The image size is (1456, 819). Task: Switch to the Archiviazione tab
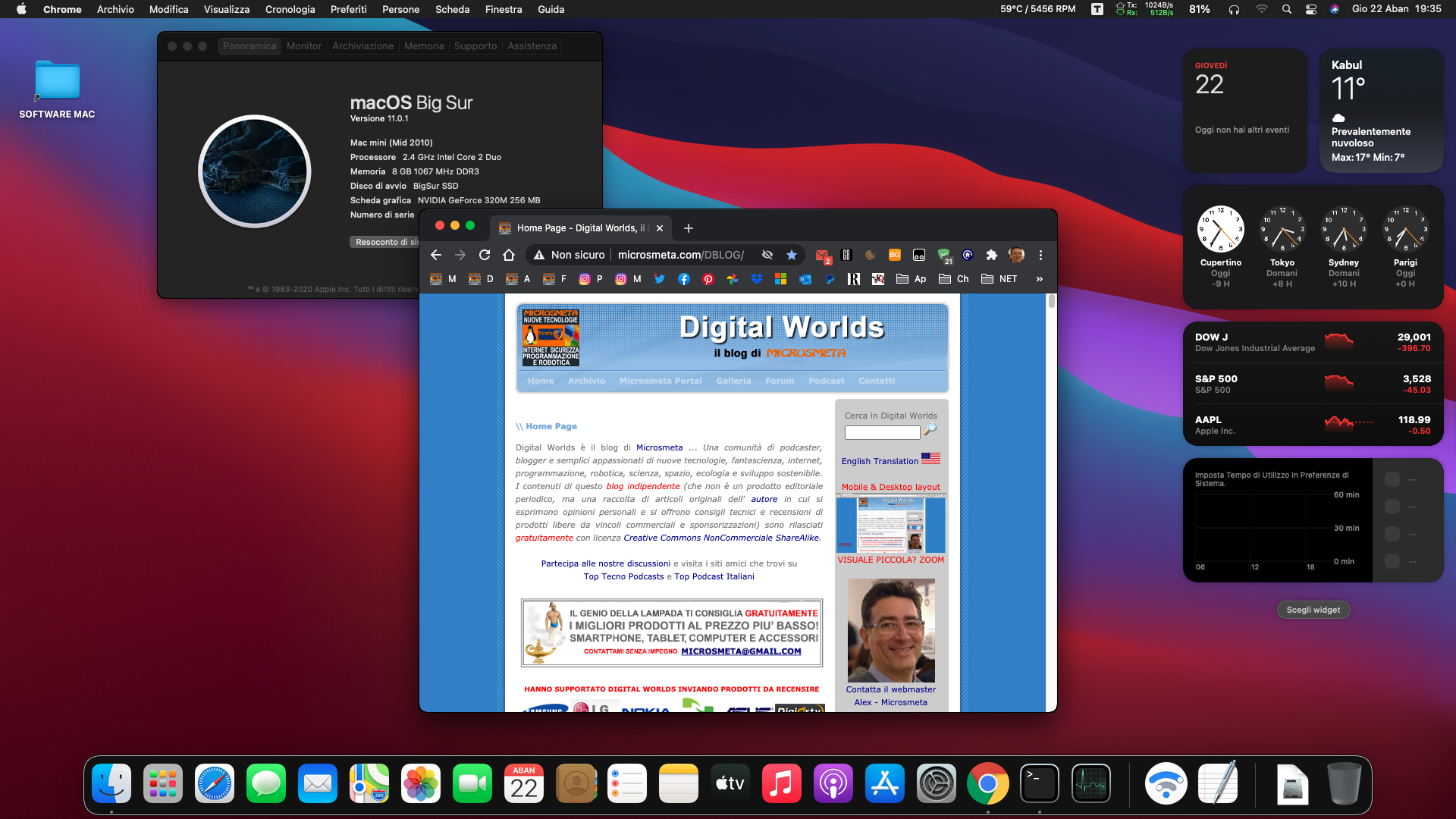pos(362,46)
